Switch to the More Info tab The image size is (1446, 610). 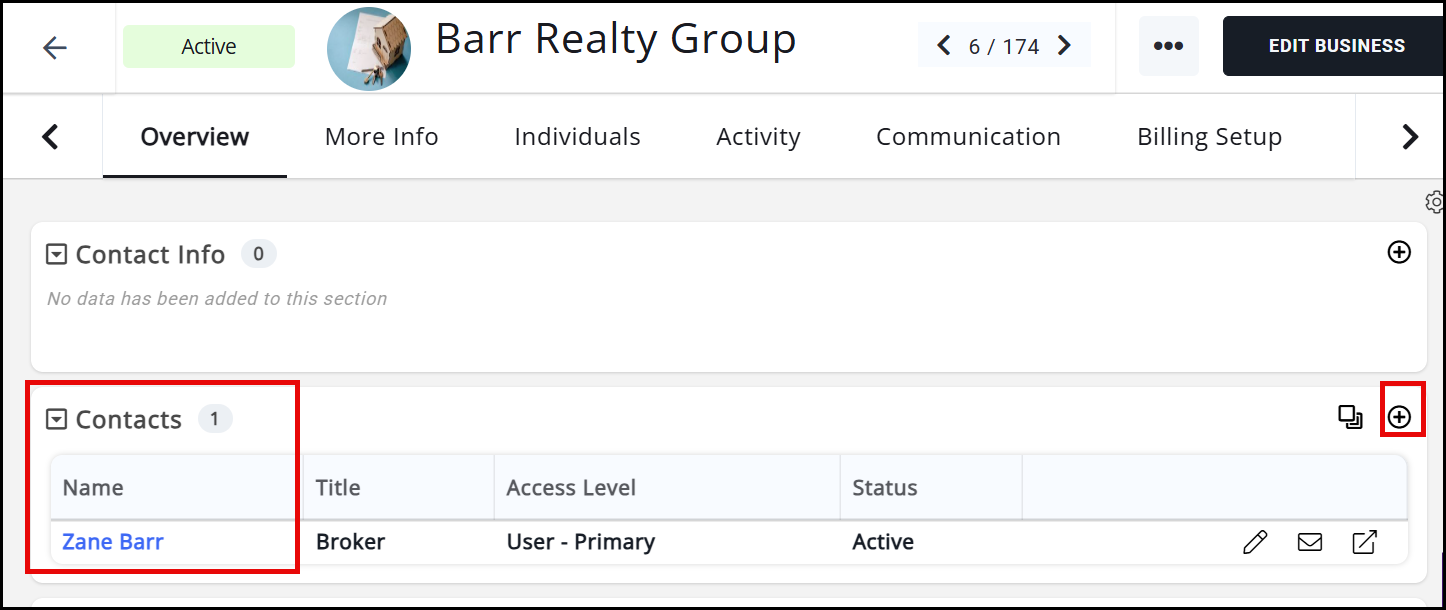click(x=381, y=137)
